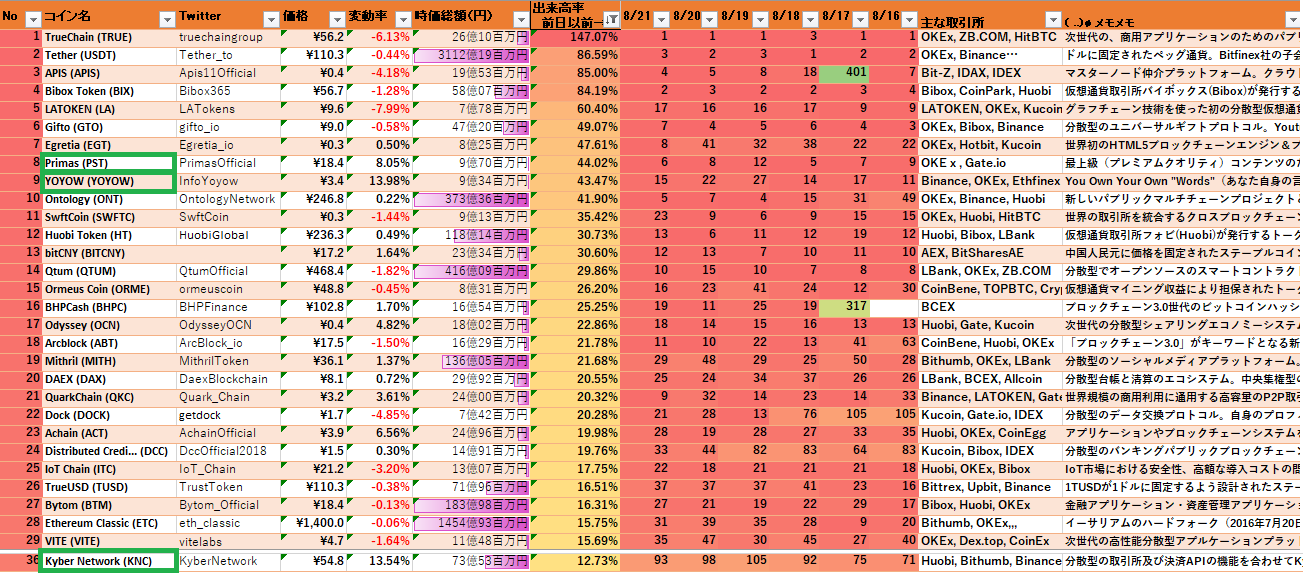Click the truechaingroup Twitter handle
The height and width of the screenshot is (577, 1304).
[219, 37]
